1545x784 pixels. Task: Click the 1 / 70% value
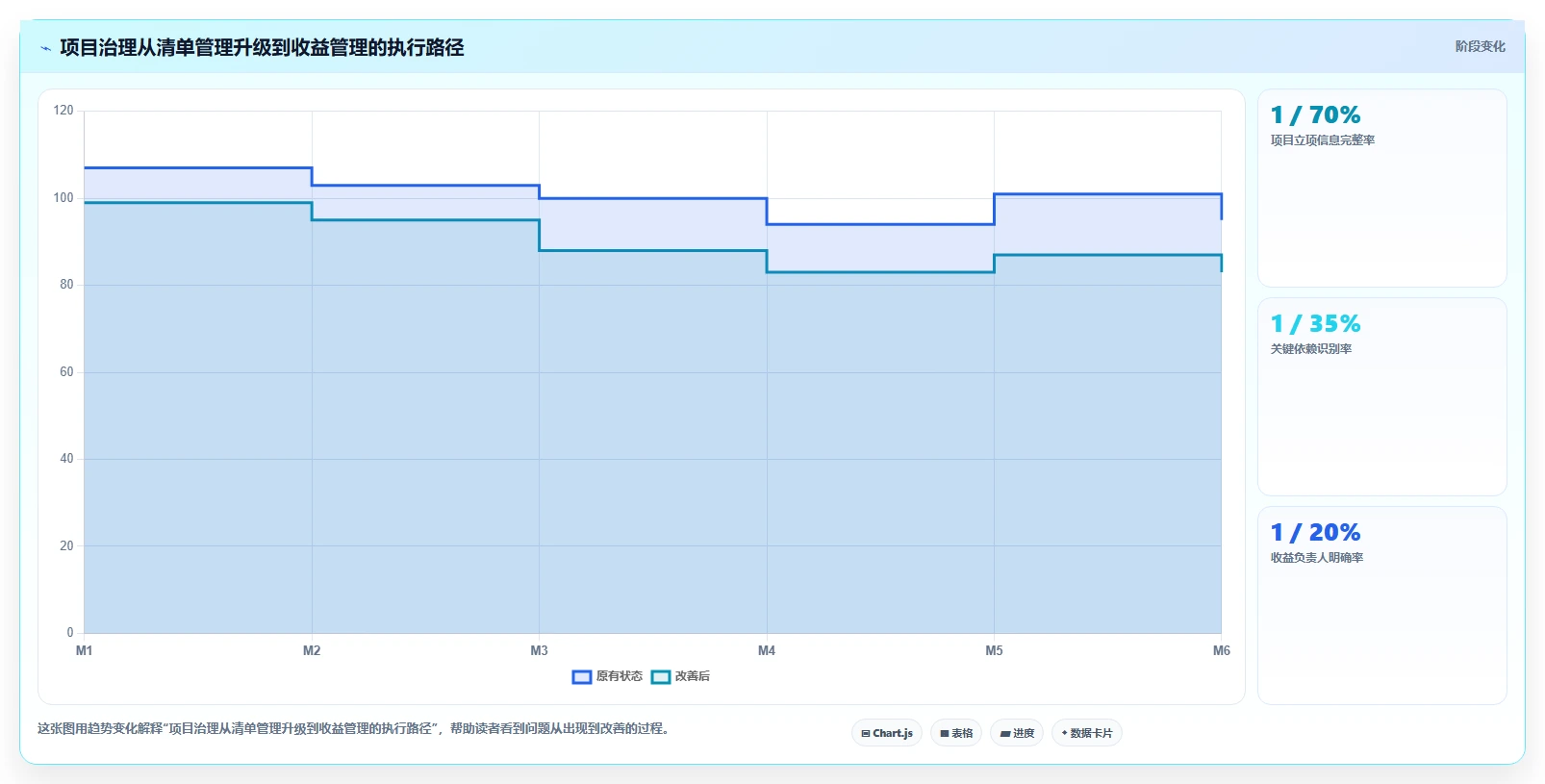coord(1315,115)
